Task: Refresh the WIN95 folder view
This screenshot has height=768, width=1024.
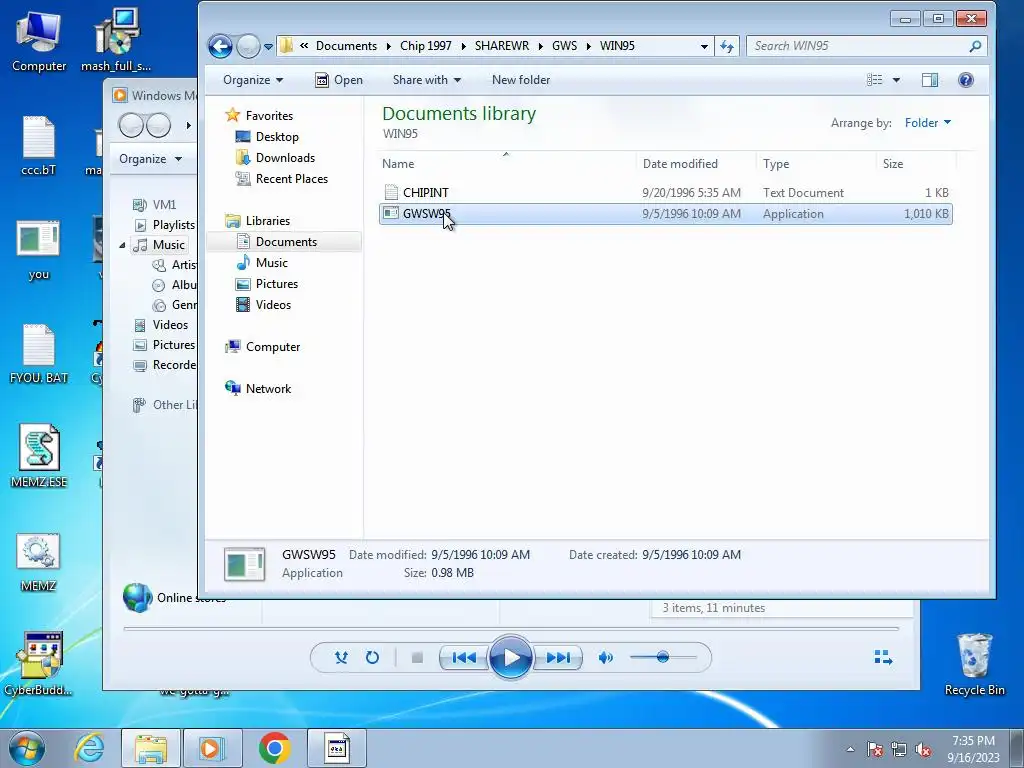Action: click(x=727, y=46)
